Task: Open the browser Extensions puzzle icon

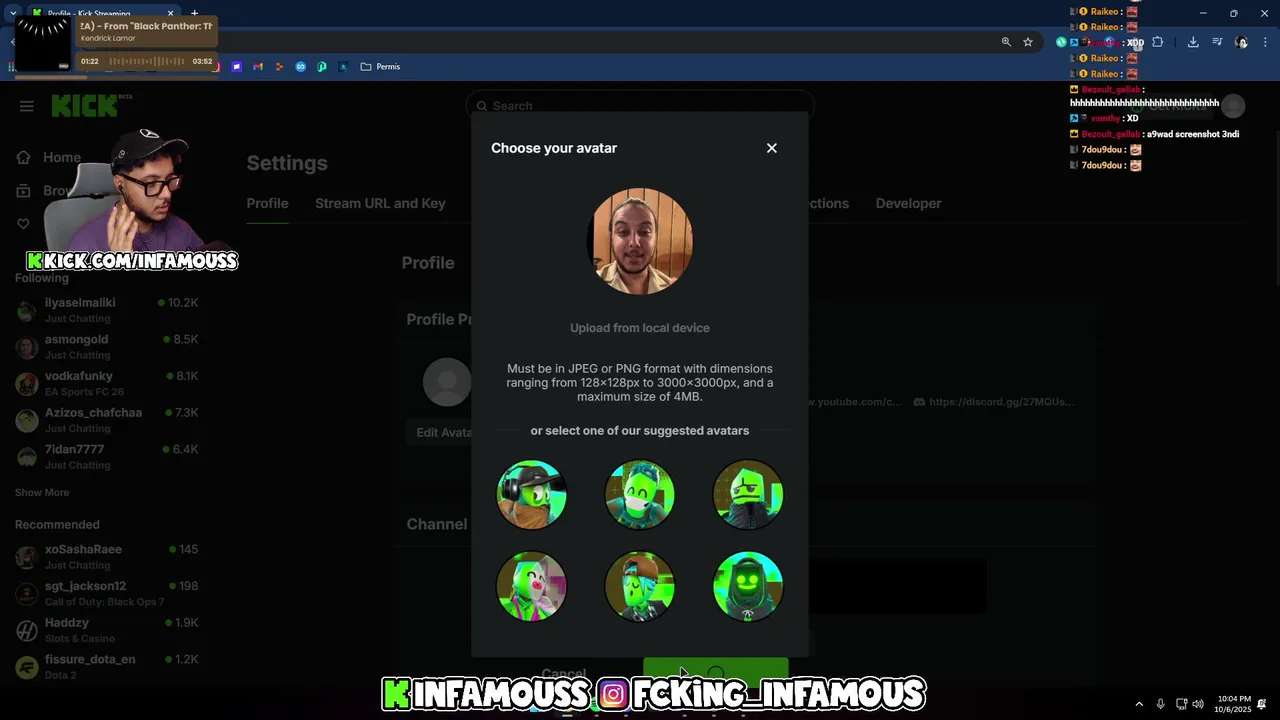Action: 1158,42
